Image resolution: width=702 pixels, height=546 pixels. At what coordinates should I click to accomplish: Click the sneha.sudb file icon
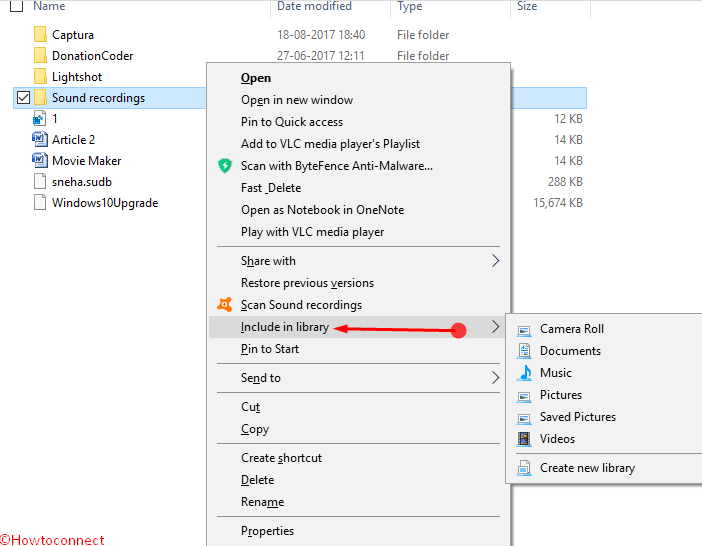click(40, 181)
